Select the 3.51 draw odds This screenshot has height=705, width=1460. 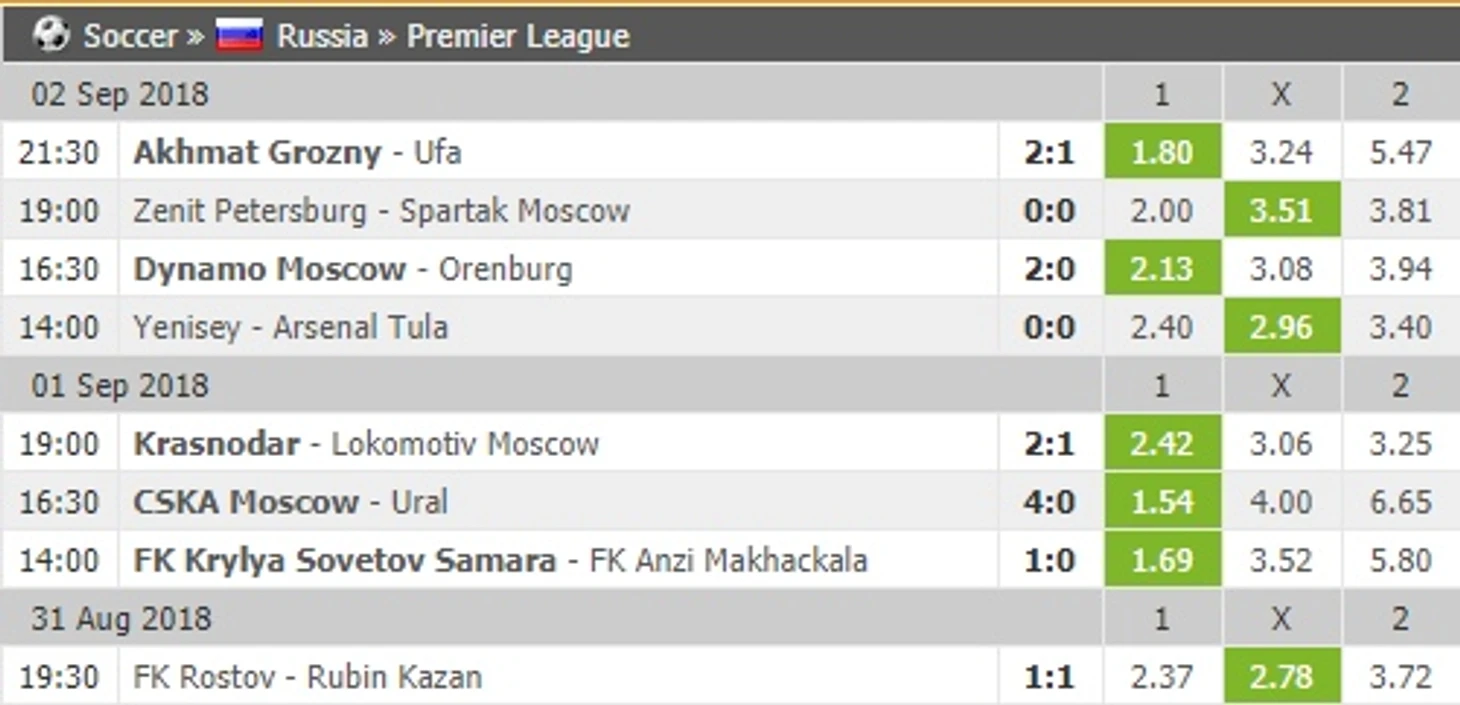[1282, 210]
